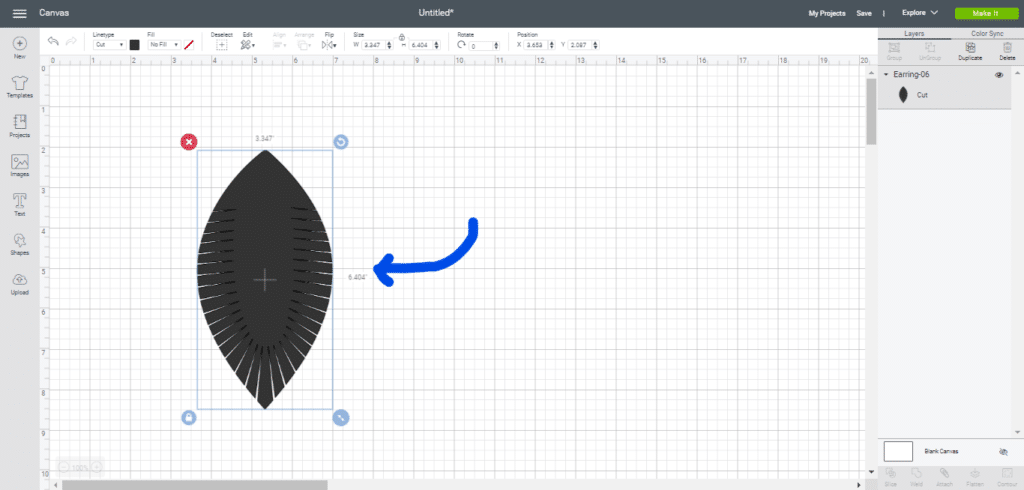Open the Fill dropdown

point(163,45)
